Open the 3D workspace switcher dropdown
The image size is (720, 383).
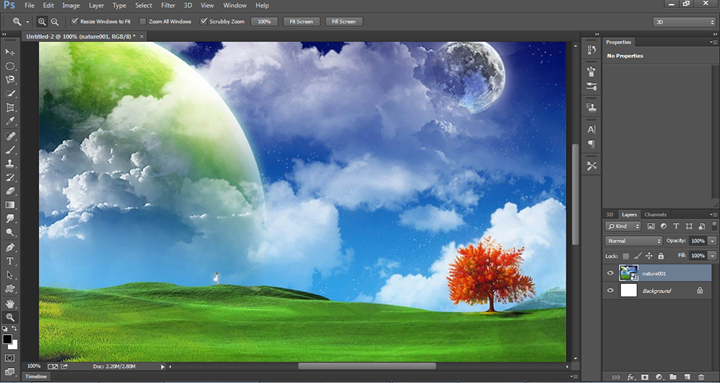click(684, 22)
